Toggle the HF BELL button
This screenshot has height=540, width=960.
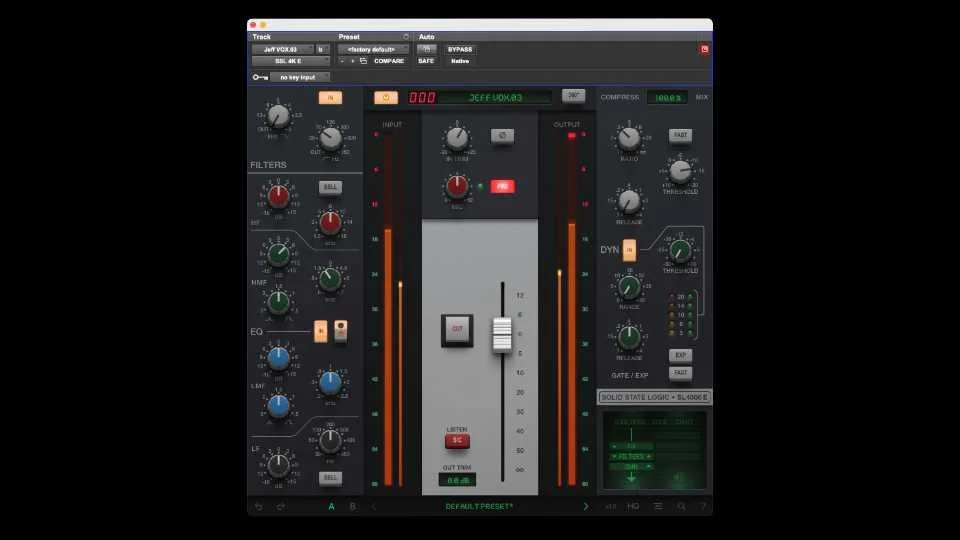pos(330,187)
